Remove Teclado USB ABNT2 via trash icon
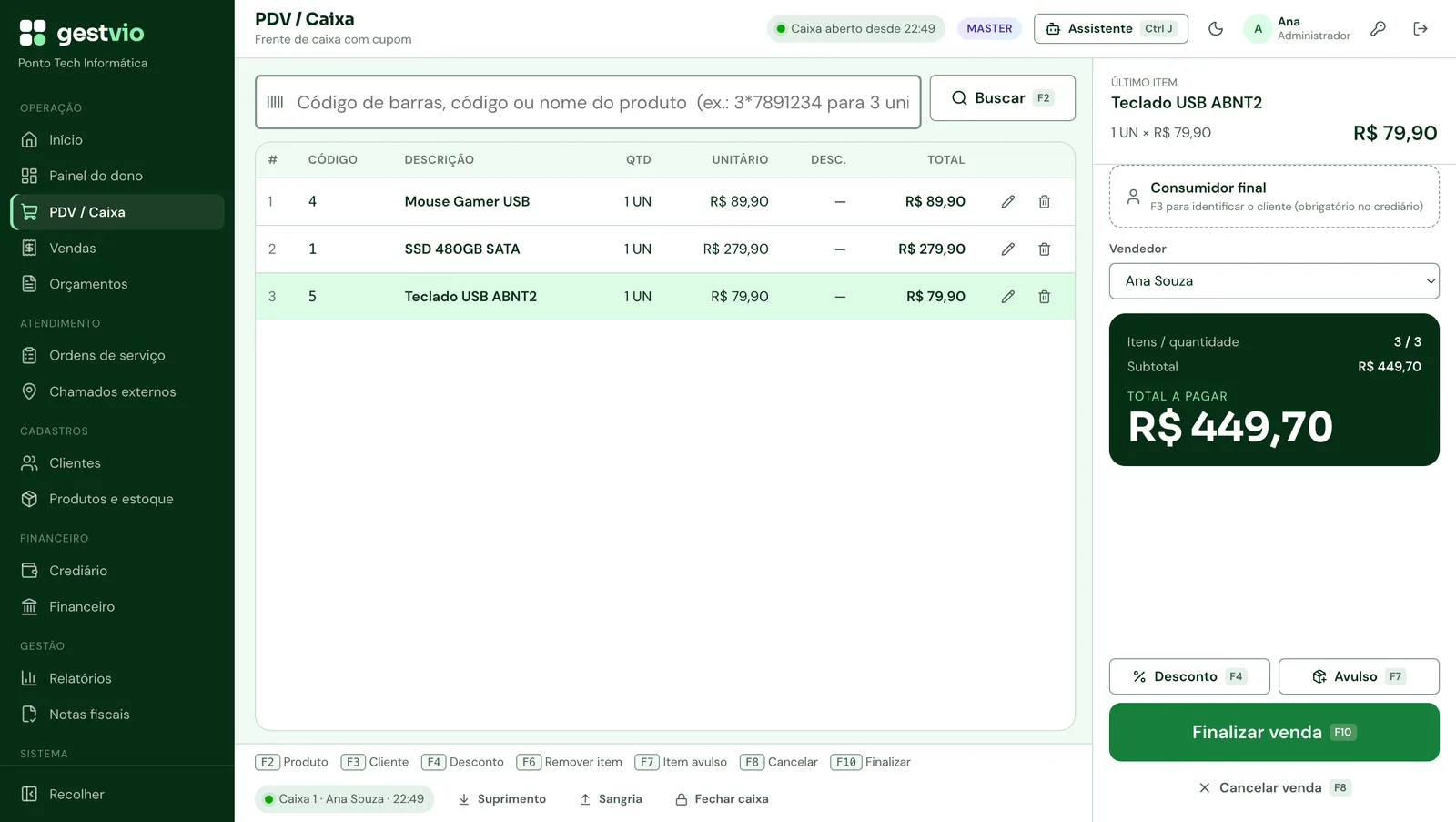Screen dimensions: 1456x822 pyautogui.click(x=1044, y=297)
